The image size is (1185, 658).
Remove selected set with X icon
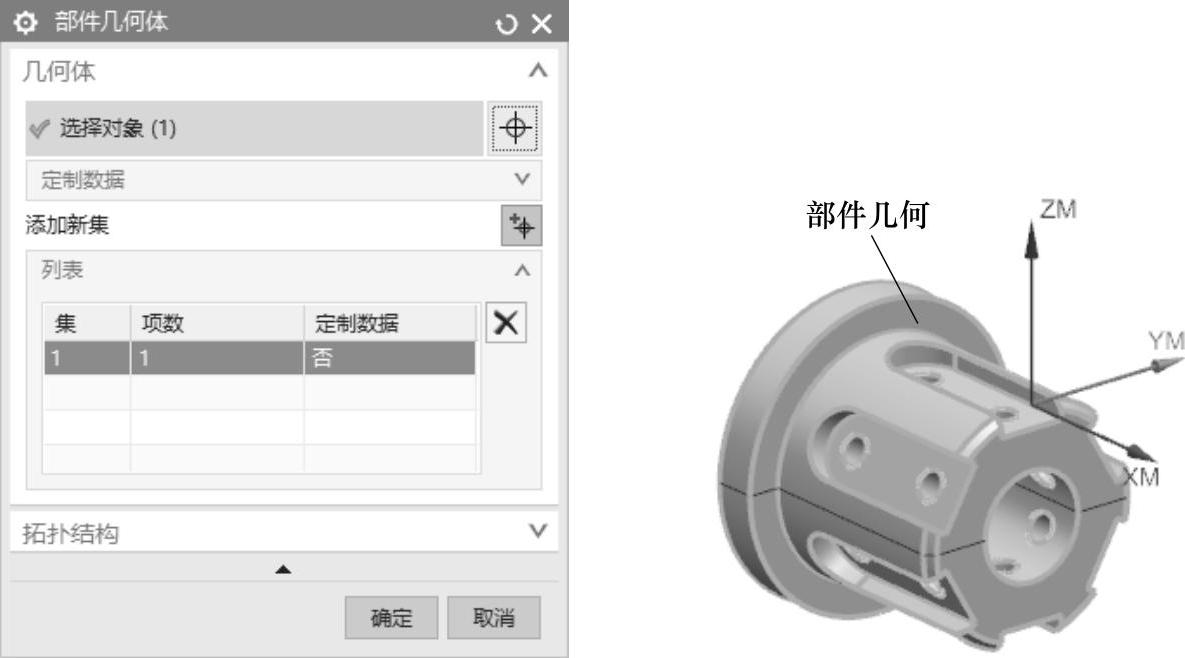pos(506,323)
